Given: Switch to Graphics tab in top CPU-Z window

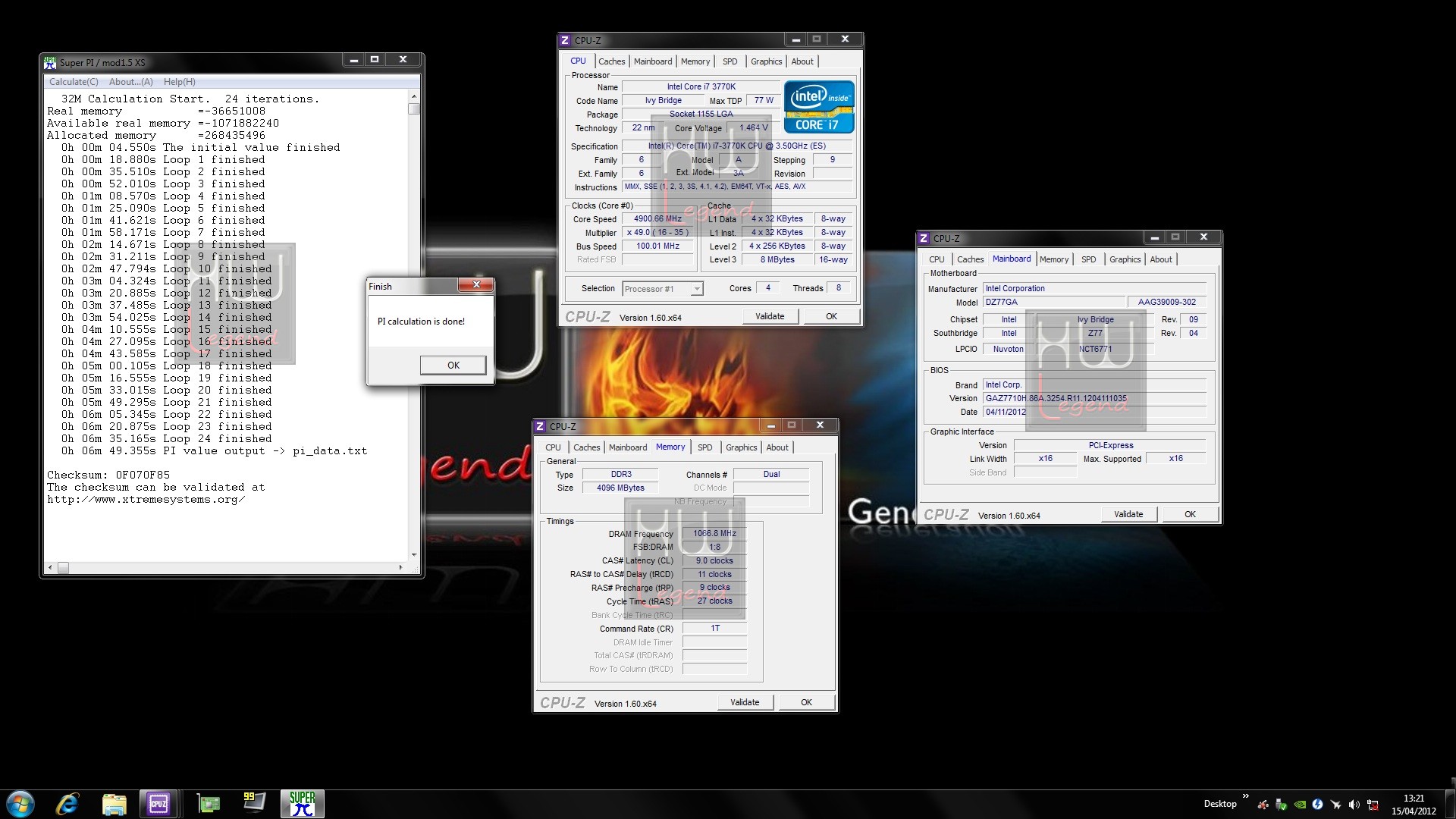Looking at the screenshot, I should [766, 61].
